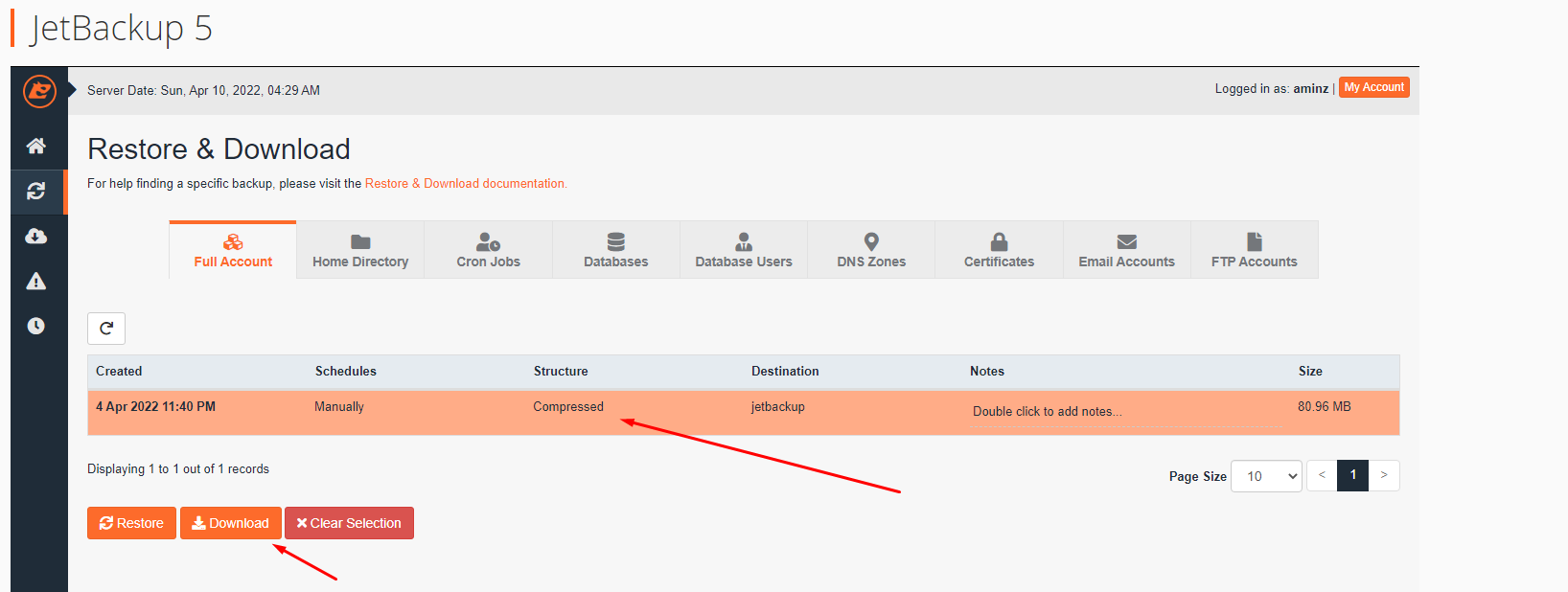Click the orange Restore button
The width and height of the screenshot is (1568, 592).
[131, 523]
